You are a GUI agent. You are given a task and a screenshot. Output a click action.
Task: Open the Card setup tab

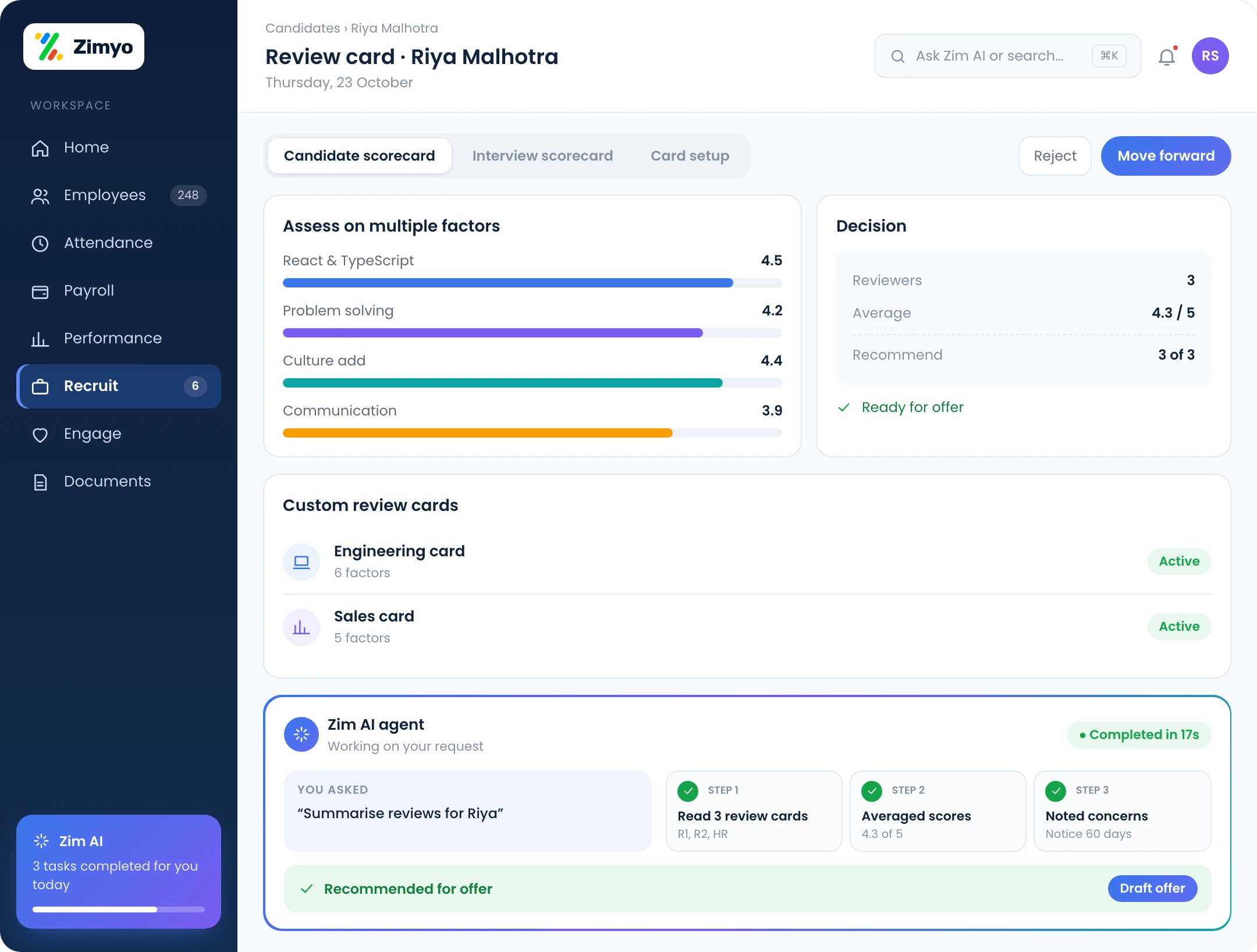tap(690, 156)
